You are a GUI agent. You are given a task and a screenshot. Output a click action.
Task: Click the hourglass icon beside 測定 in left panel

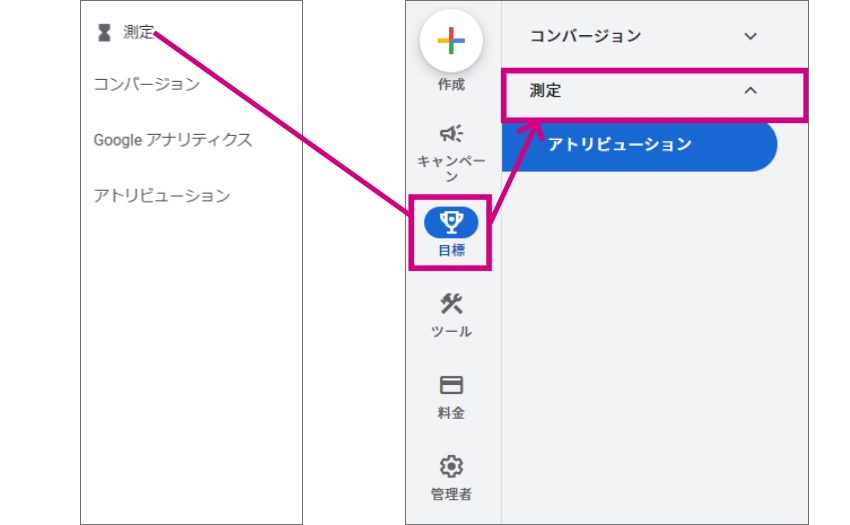(104, 33)
